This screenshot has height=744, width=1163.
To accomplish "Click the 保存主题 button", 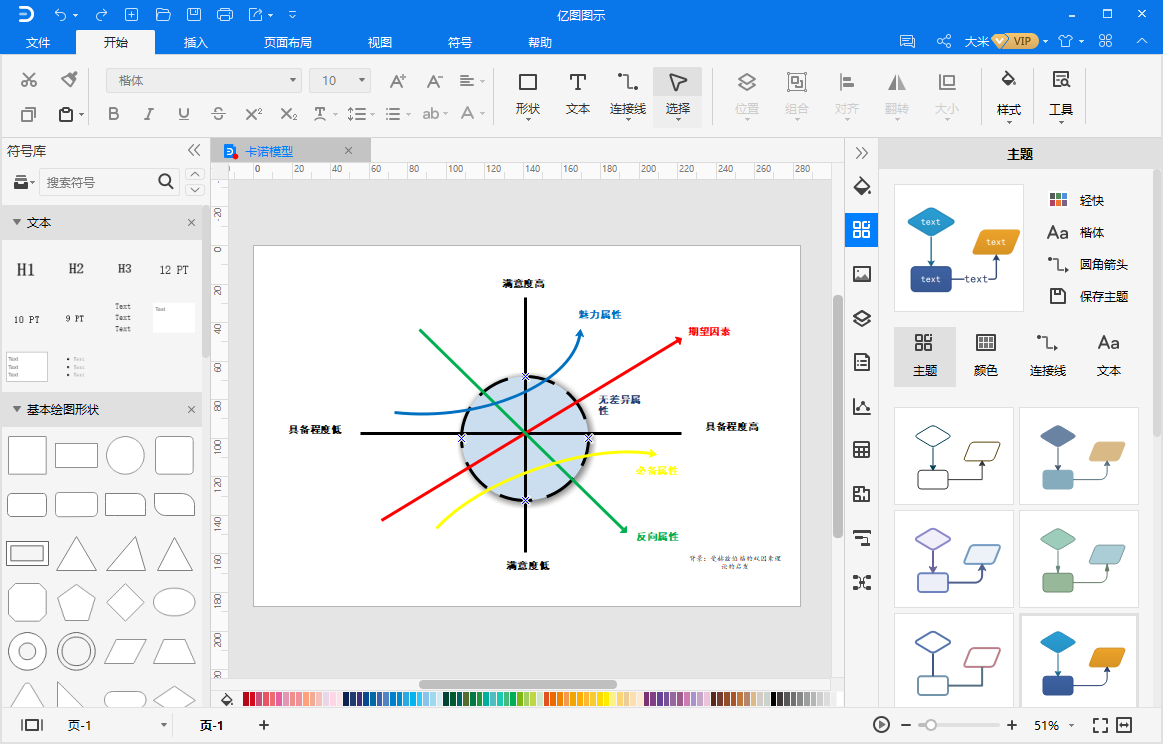I will [1089, 296].
